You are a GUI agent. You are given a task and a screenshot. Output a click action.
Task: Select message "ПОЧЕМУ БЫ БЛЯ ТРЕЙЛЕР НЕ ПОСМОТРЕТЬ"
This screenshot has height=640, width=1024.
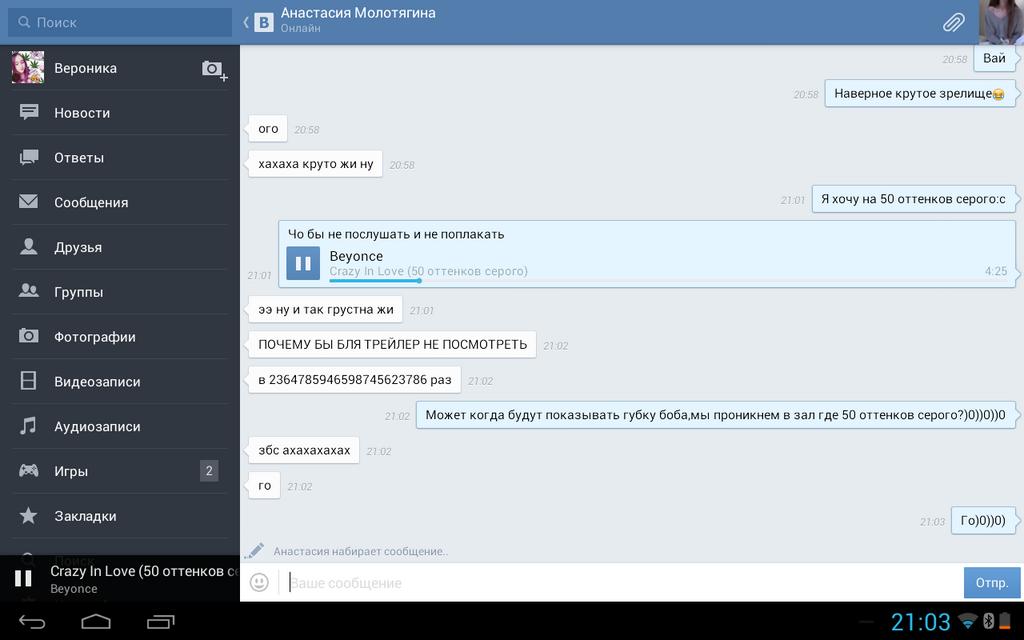coord(392,345)
